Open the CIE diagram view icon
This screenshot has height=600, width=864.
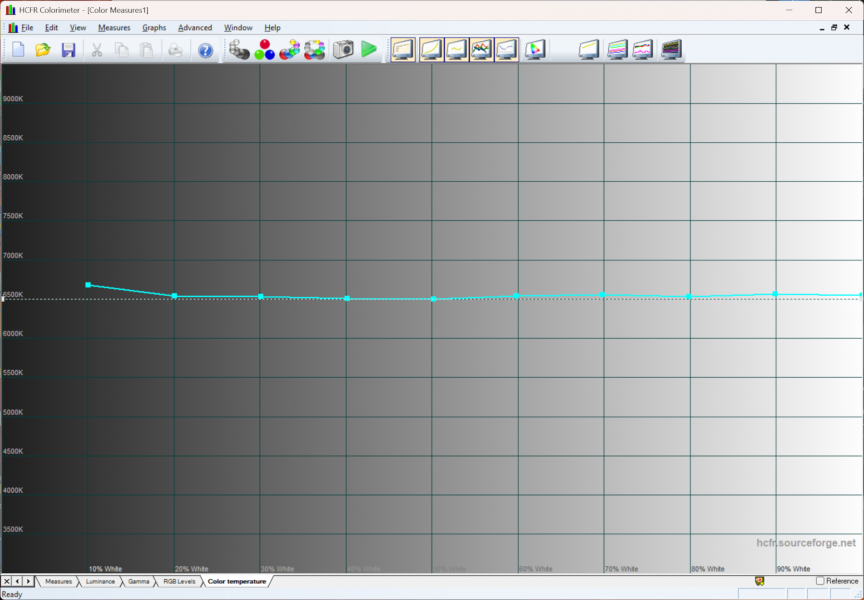click(x=535, y=50)
